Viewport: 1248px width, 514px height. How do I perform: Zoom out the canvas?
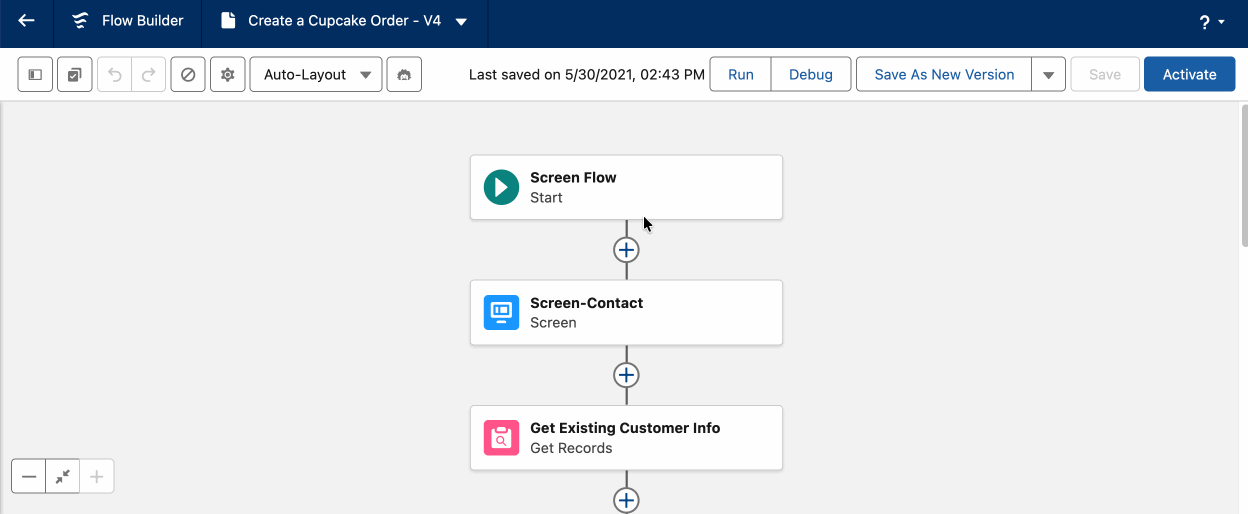tap(29, 477)
